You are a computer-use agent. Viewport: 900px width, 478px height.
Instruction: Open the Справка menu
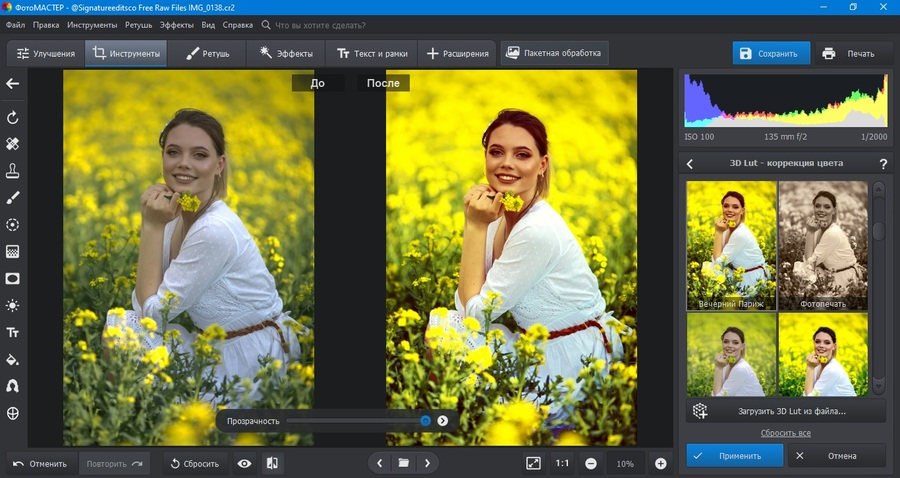(x=238, y=25)
